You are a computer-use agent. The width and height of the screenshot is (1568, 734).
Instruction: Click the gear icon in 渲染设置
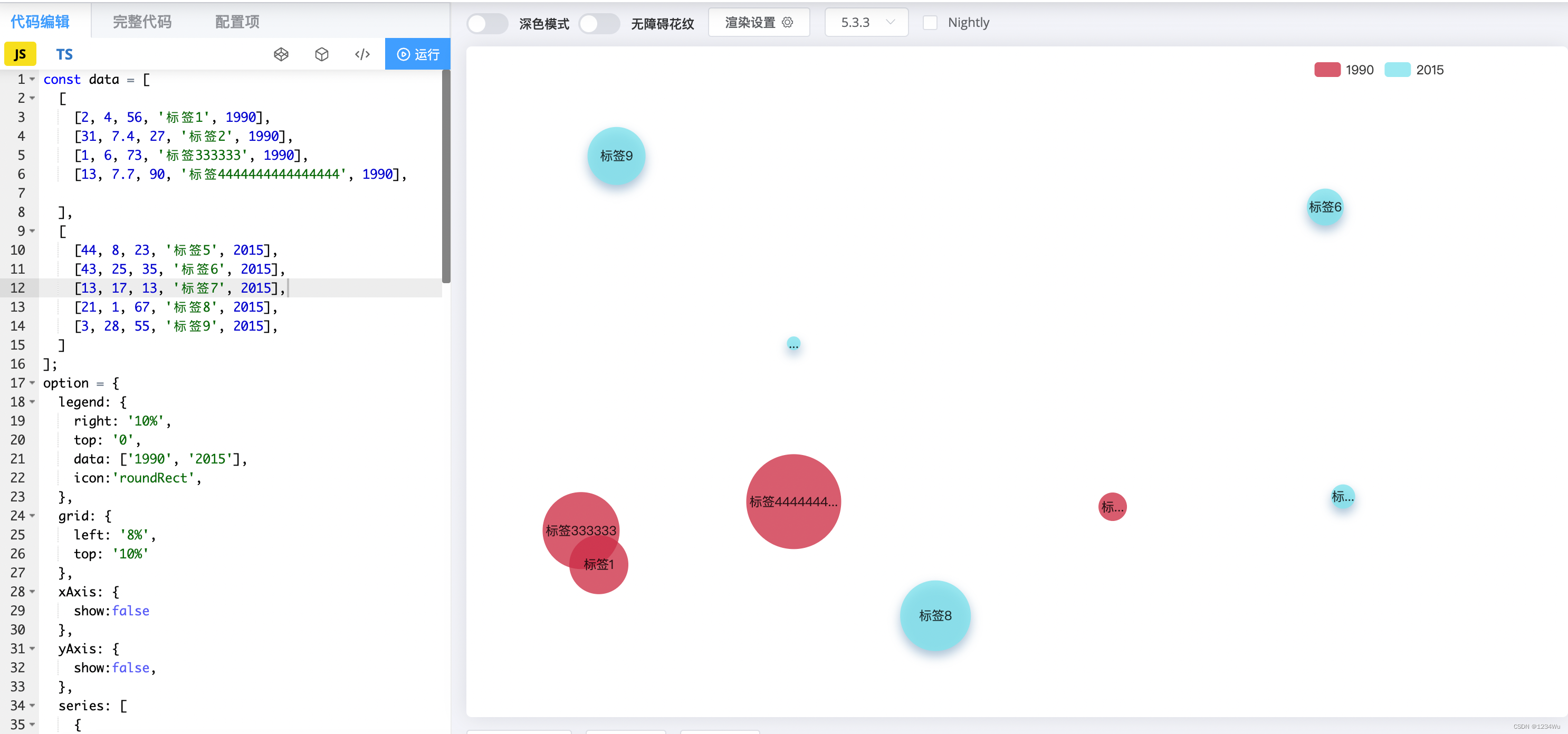coord(788,23)
